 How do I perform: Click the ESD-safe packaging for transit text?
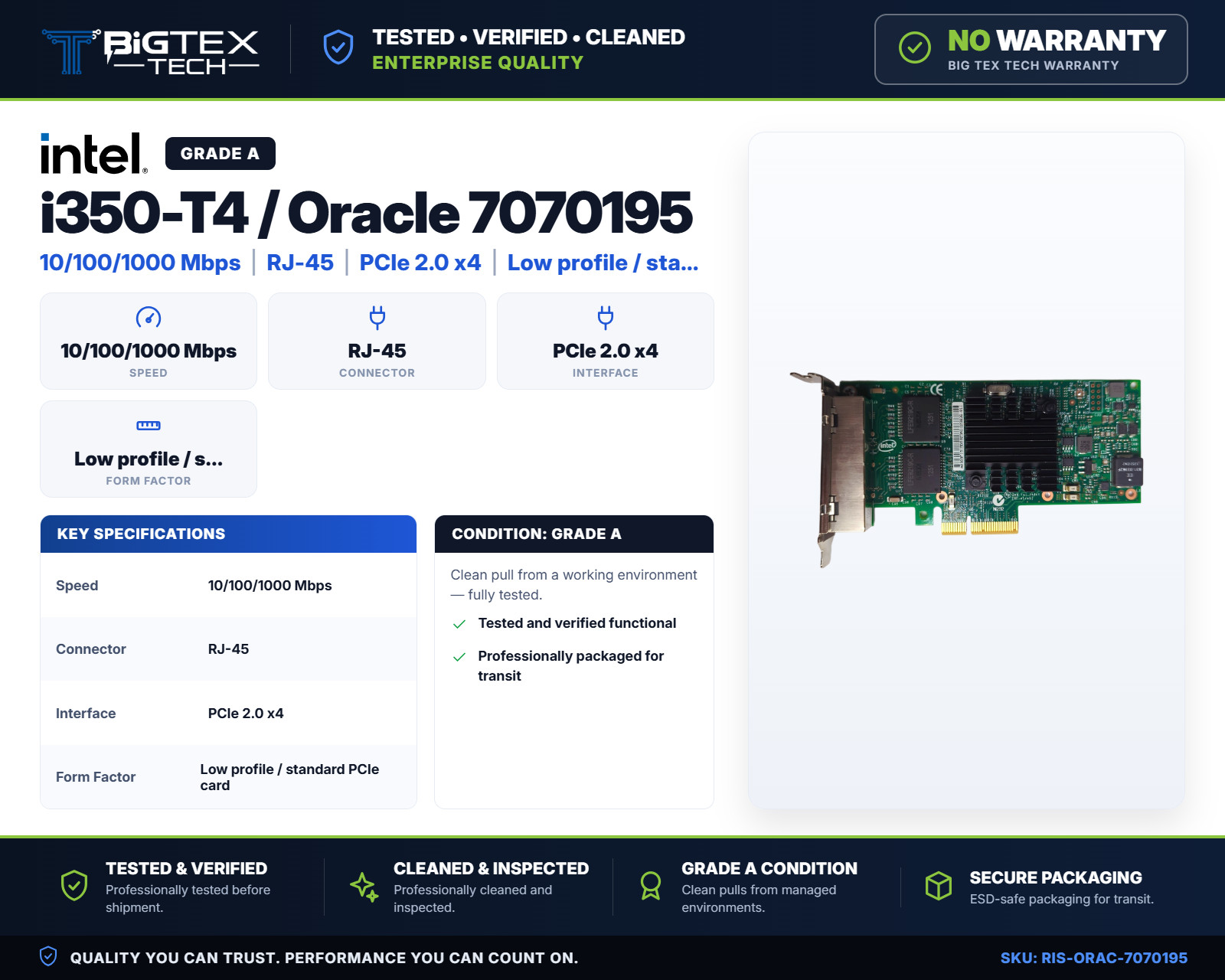pos(1062,899)
